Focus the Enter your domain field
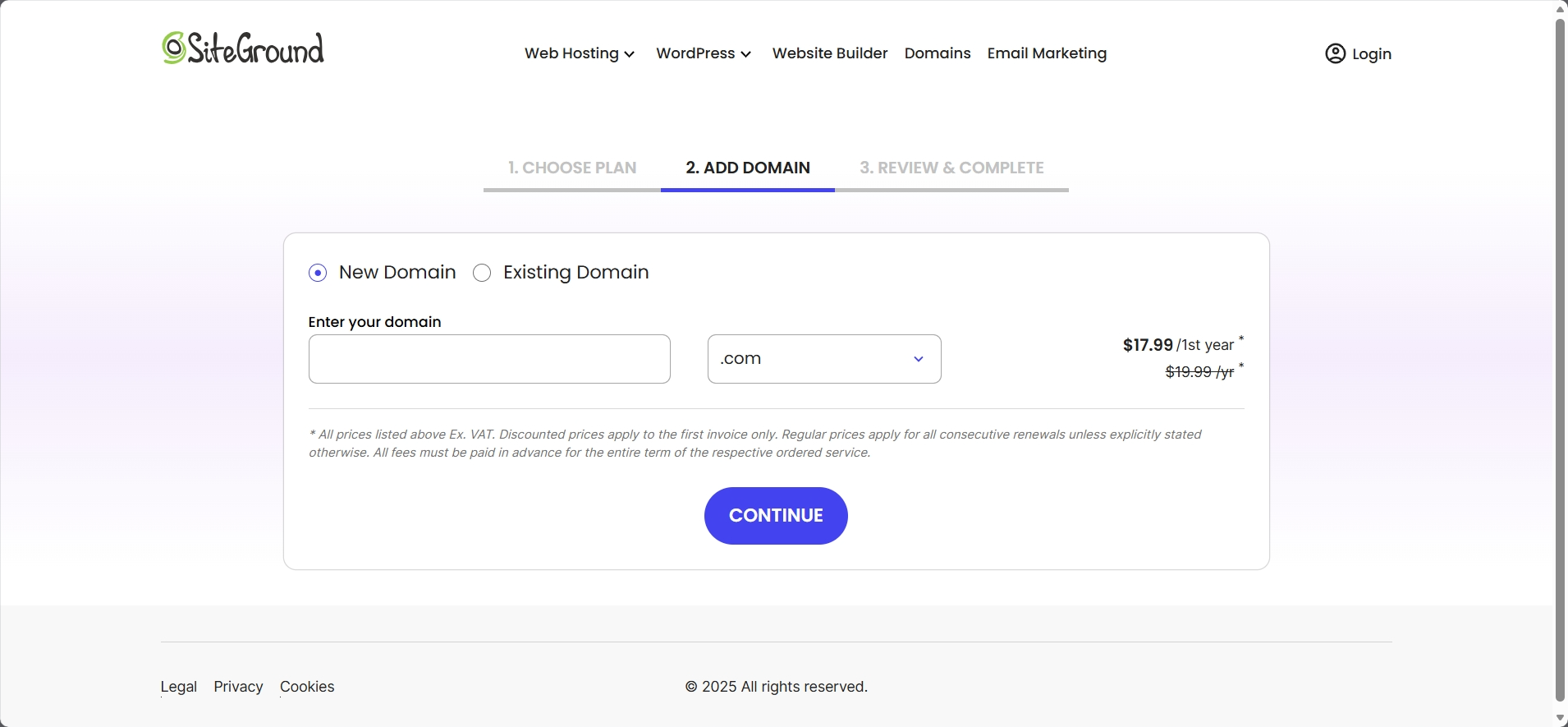Image resolution: width=1568 pixels, height=727 pixels. tap(489, 359)
